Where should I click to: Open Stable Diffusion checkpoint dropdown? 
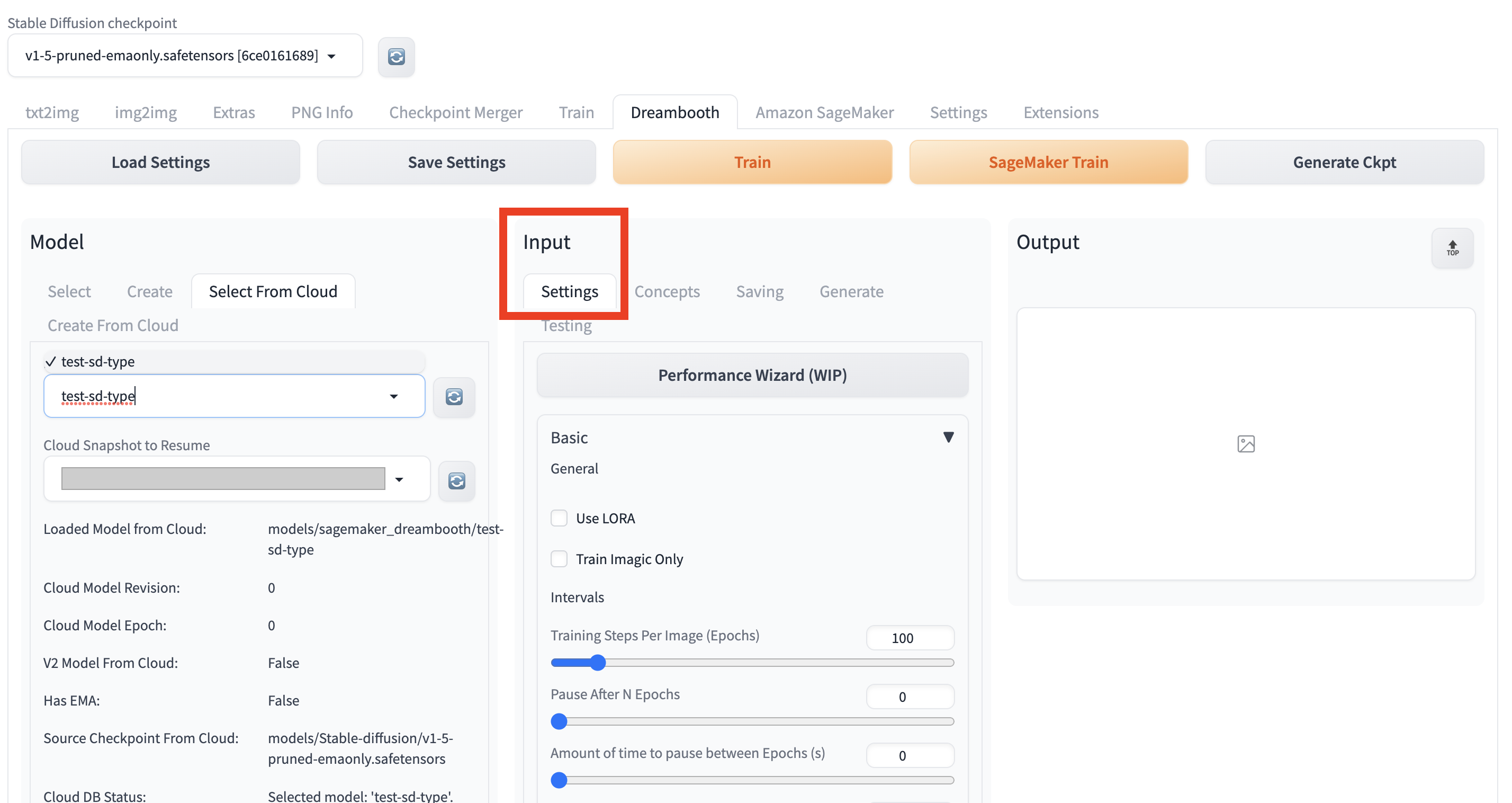[x=331, y=56]
